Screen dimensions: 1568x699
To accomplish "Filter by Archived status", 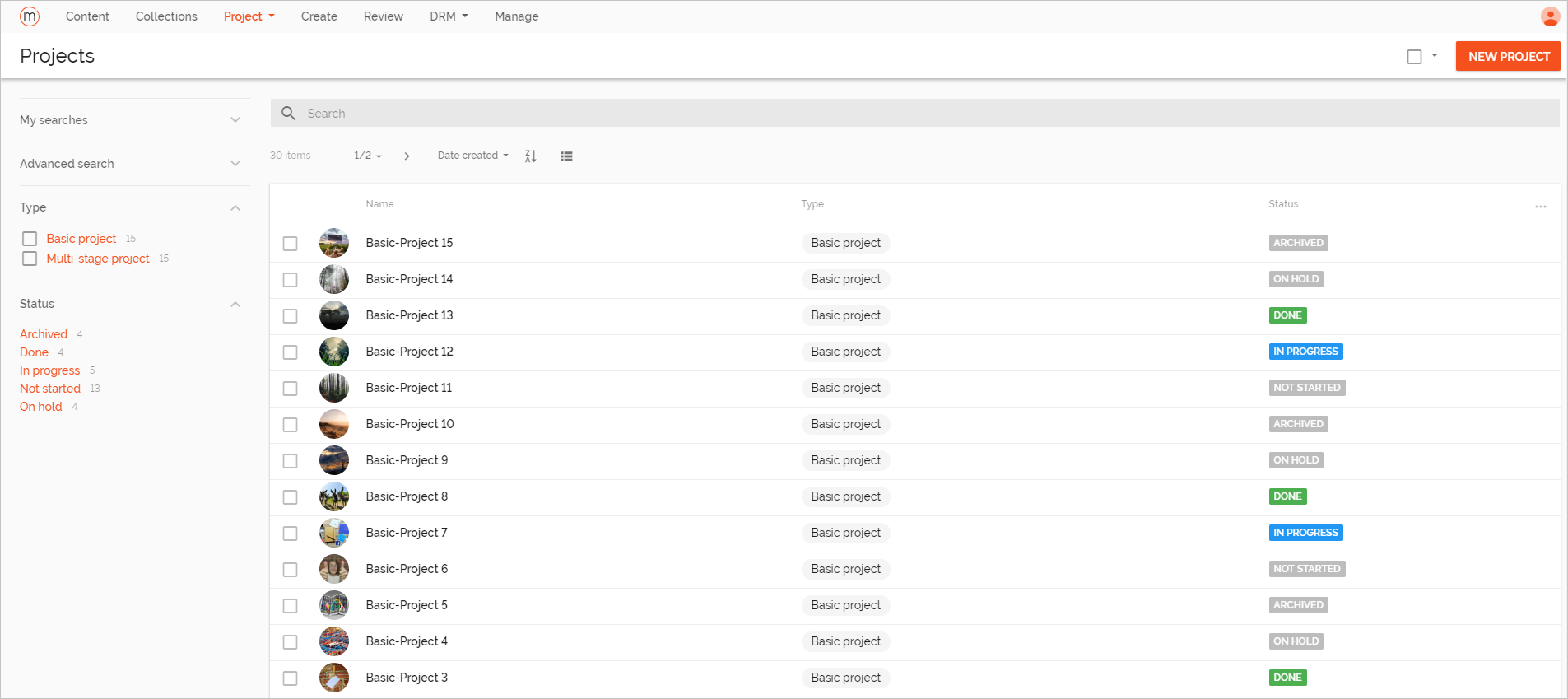I will 44,334.
